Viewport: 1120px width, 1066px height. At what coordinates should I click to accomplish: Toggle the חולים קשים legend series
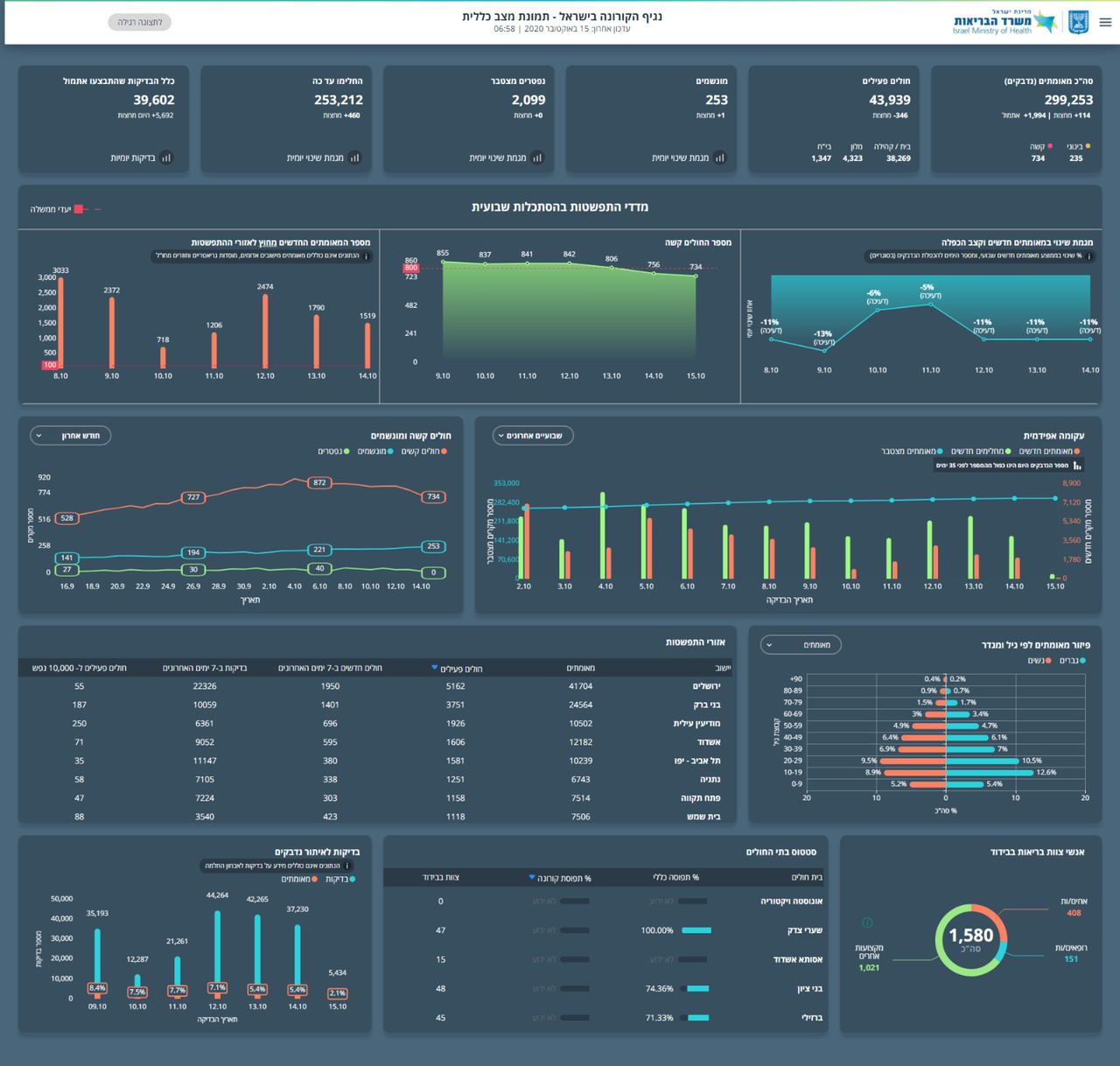pos(424,452)
